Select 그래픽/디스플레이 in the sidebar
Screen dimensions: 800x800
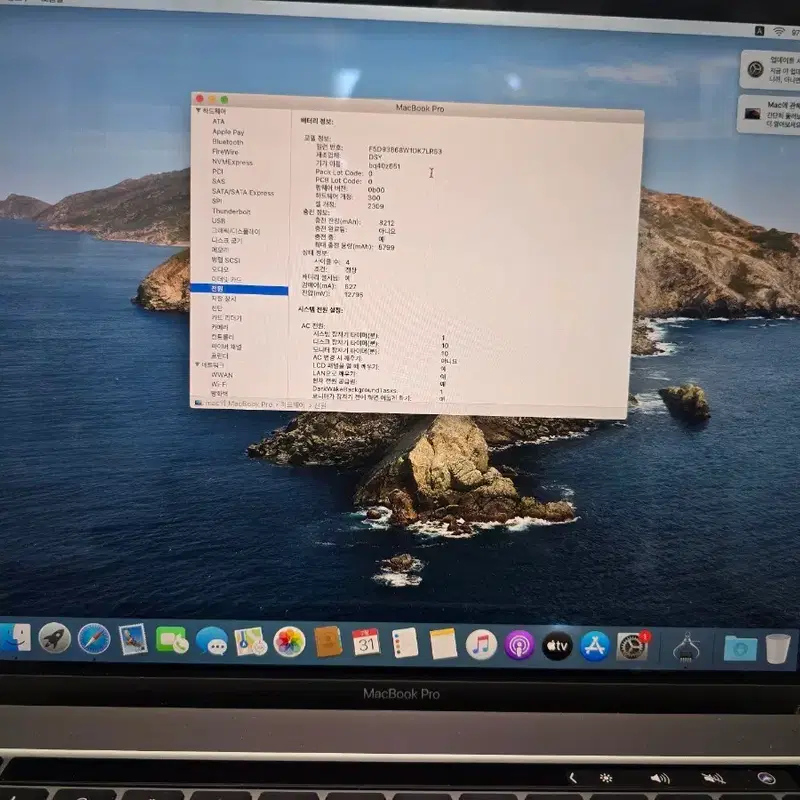pyautogui.click(x=236, y=231)
